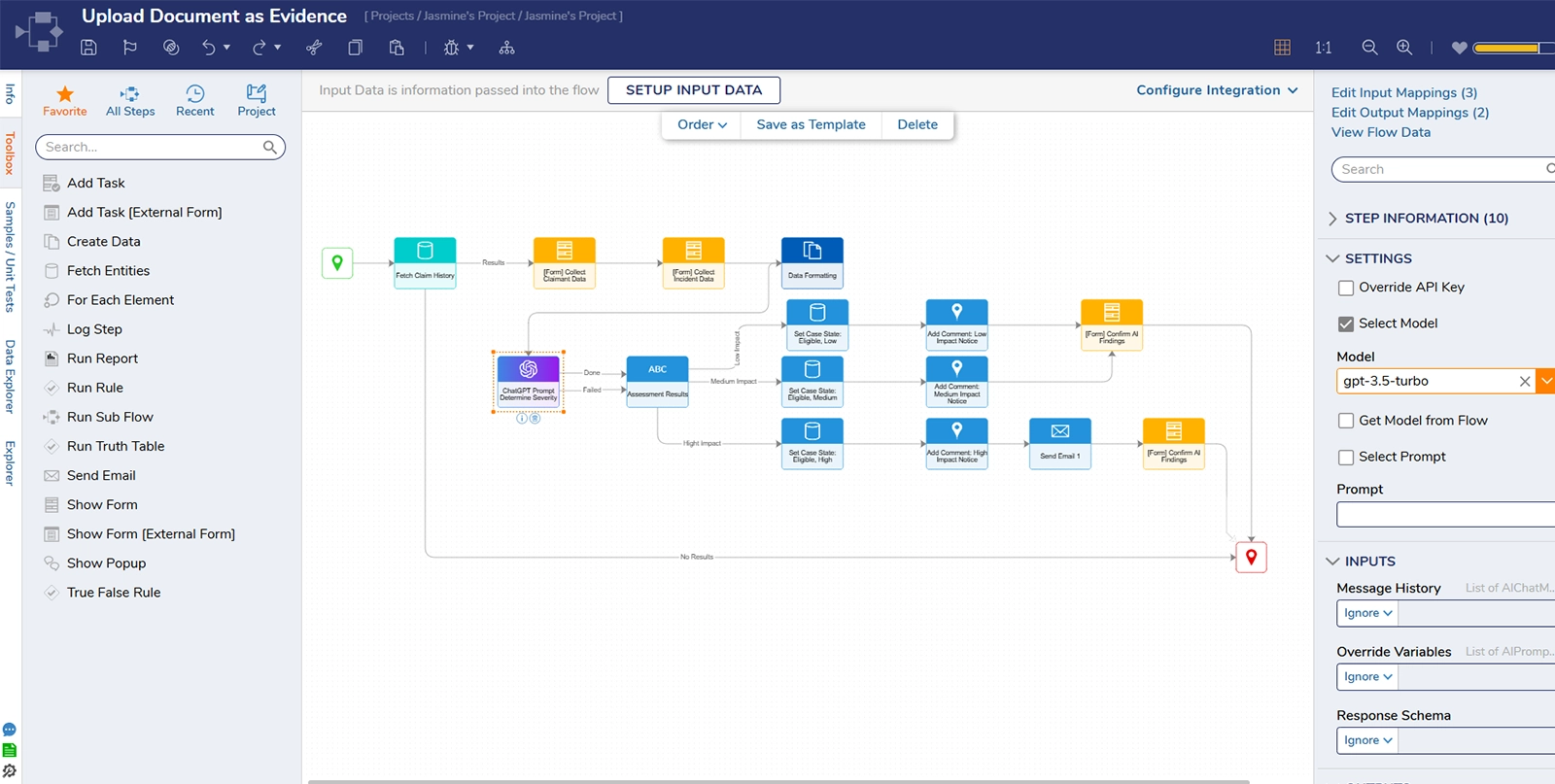The width and height of the screenshot is (1555, 784).
Task: Click the Prompt text input field
Action: click(1445, 515)
